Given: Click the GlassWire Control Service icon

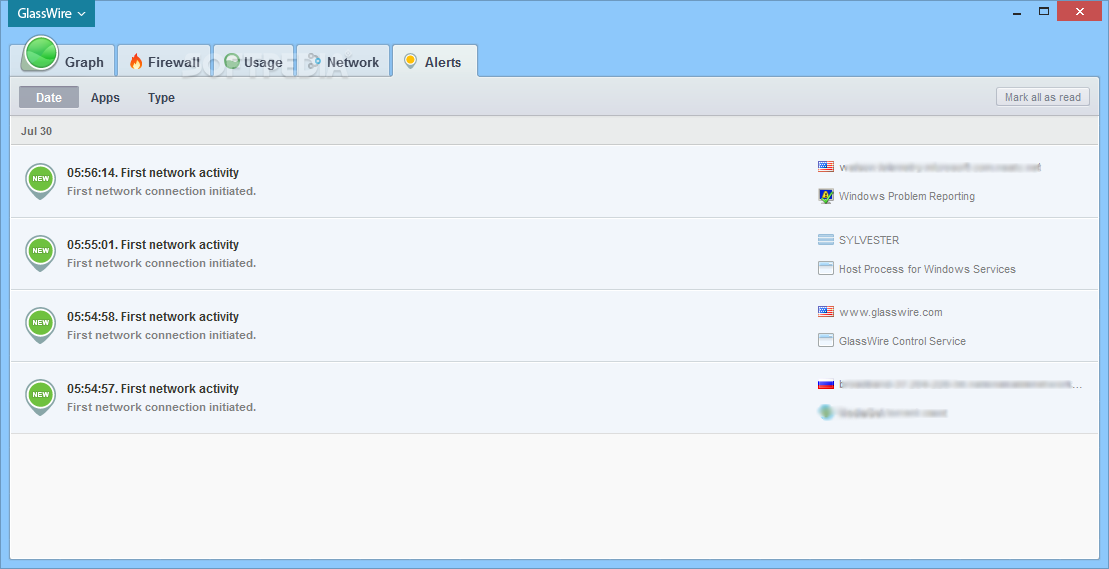Looking at the screenshot, I should pos(825,341).
